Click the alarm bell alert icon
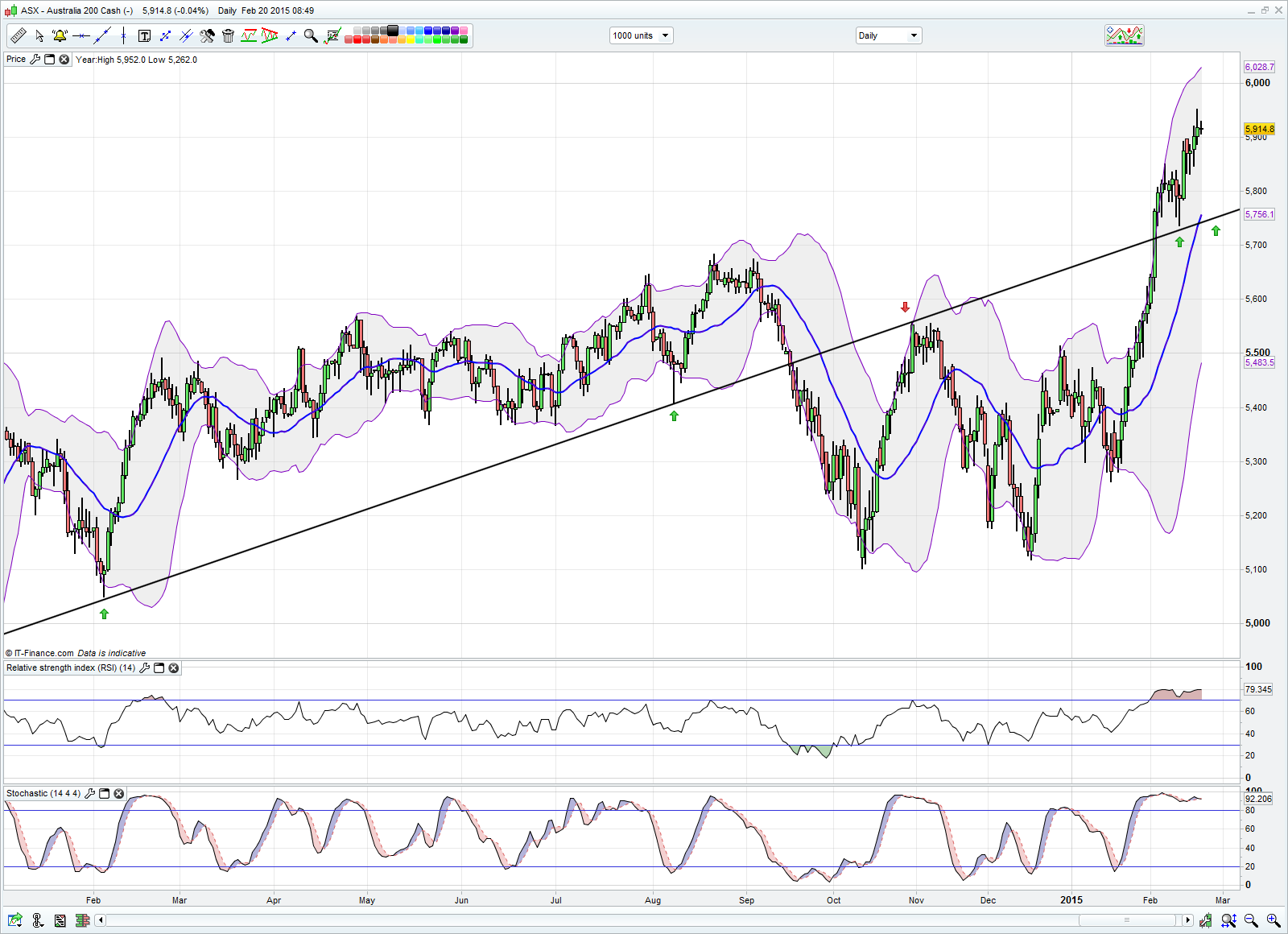The height and width of the screenshot is (934, 1288). 60,35
